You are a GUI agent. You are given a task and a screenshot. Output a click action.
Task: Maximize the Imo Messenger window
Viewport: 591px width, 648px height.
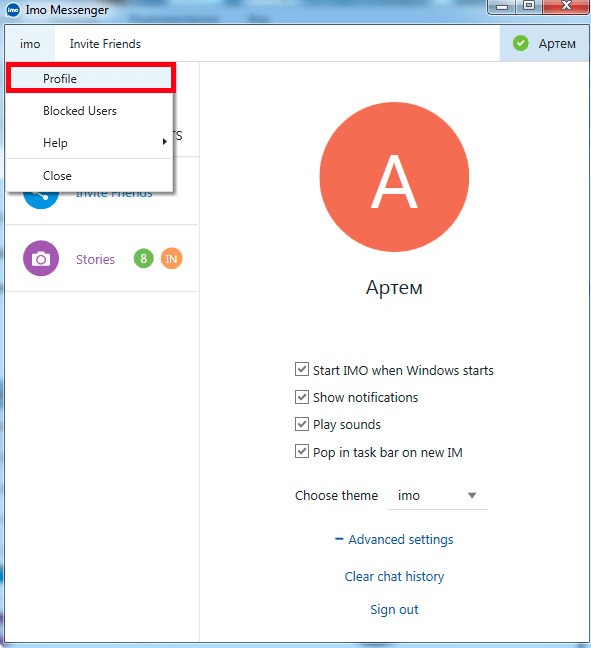(529, 6)
